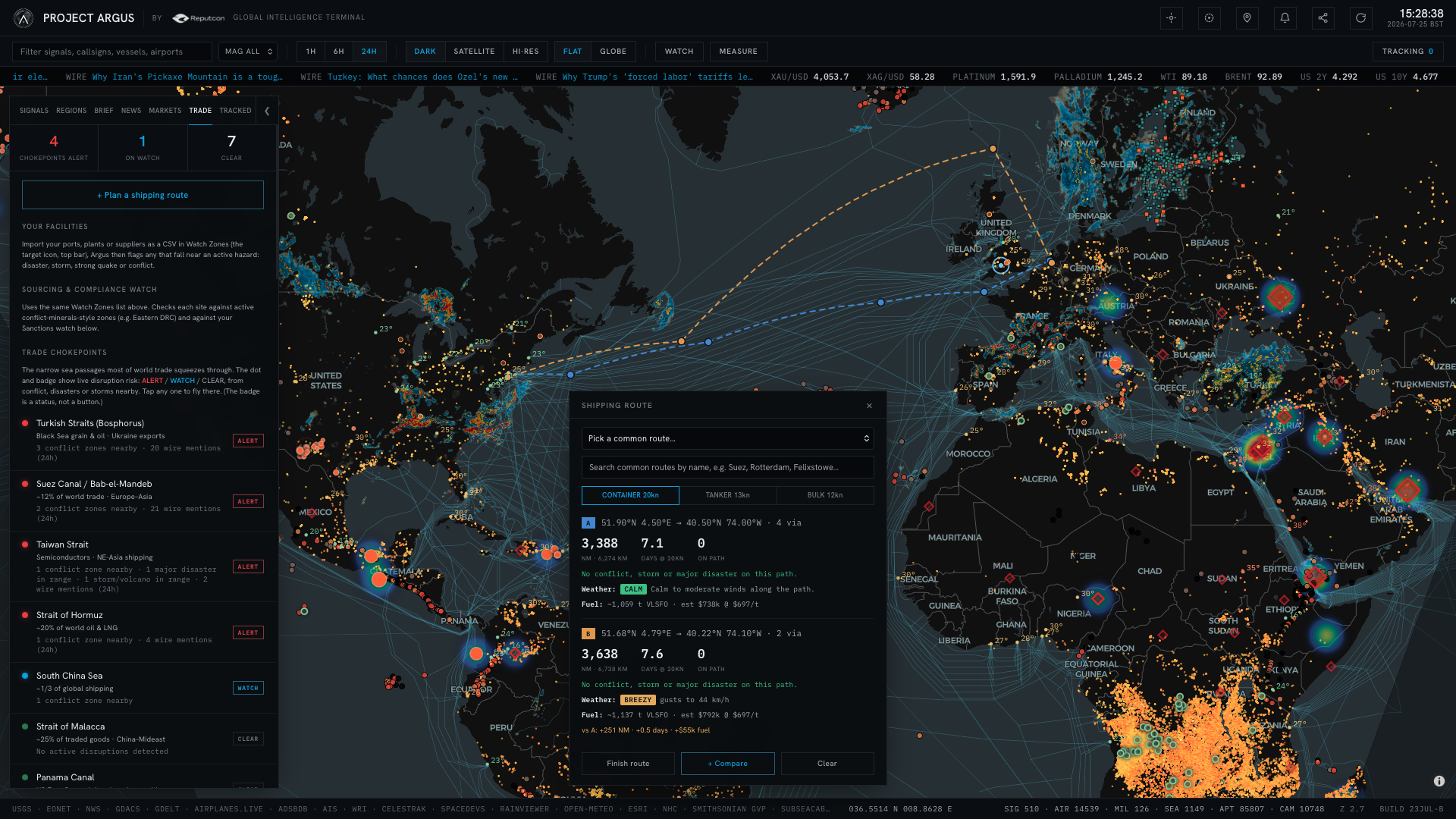Click the red diamond marker over Ukraine

1280,297
